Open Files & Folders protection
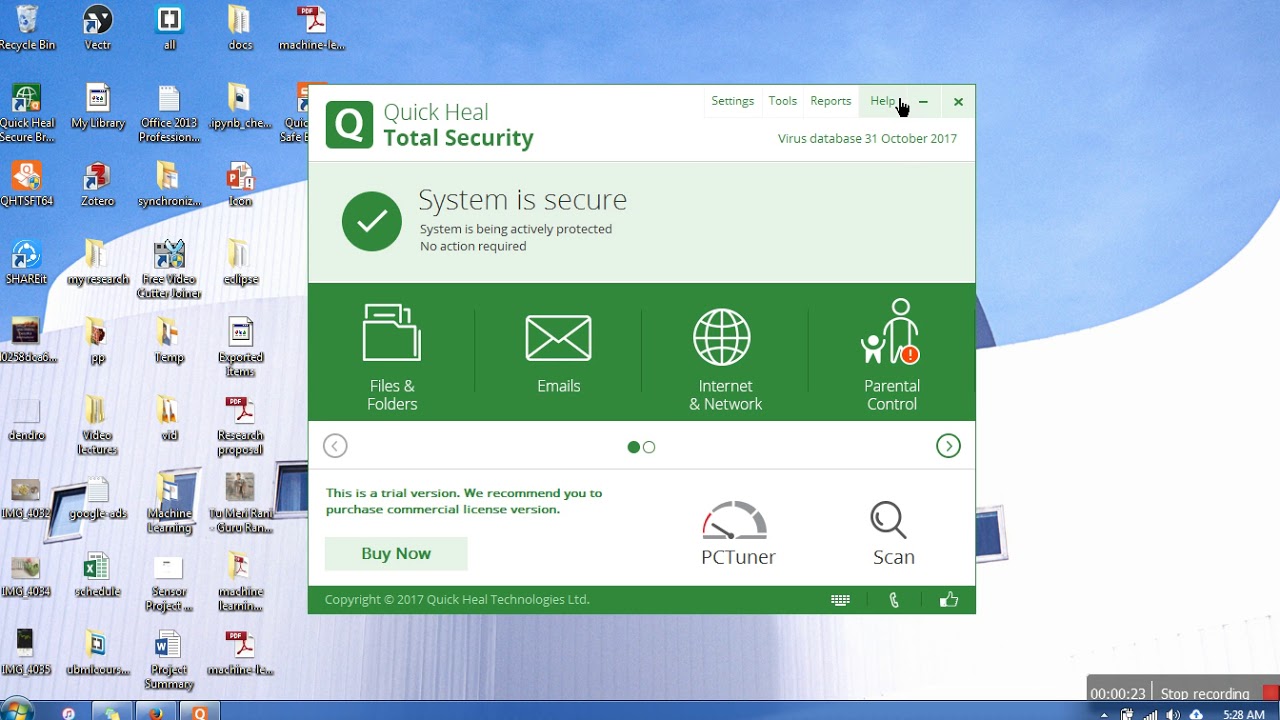 pos(392,356)
